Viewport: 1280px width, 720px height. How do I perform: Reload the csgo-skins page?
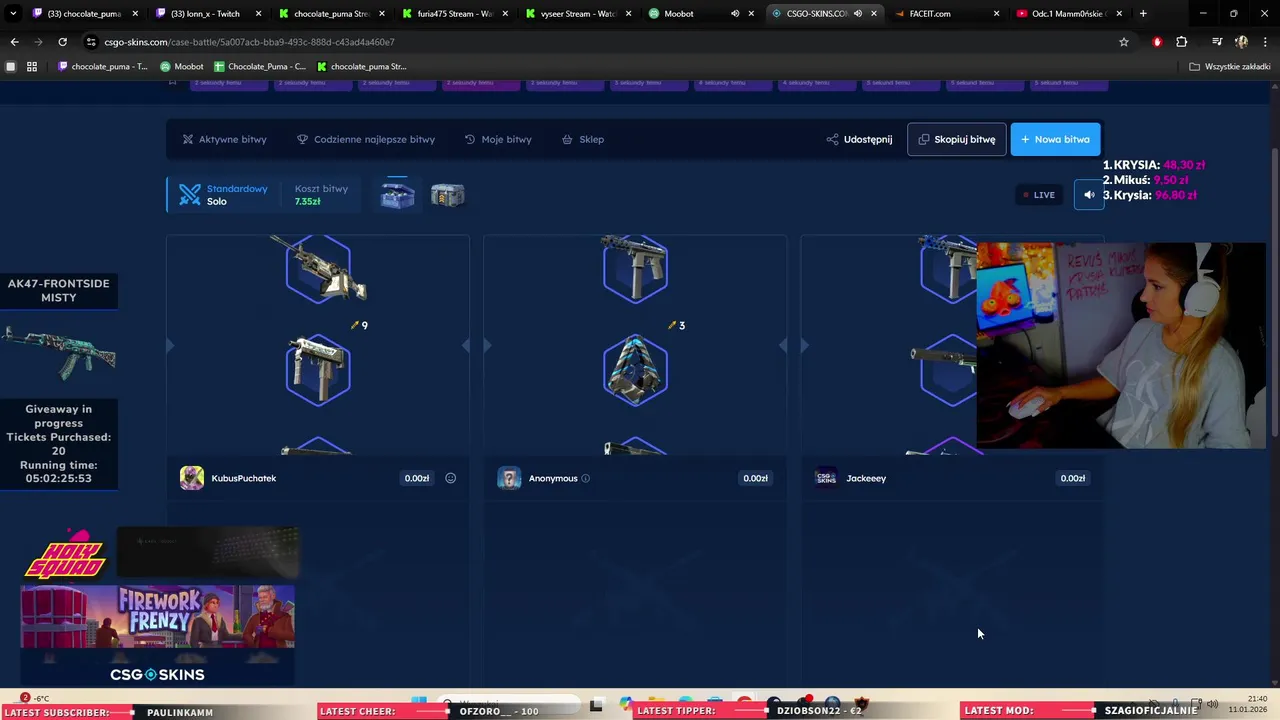62,42
